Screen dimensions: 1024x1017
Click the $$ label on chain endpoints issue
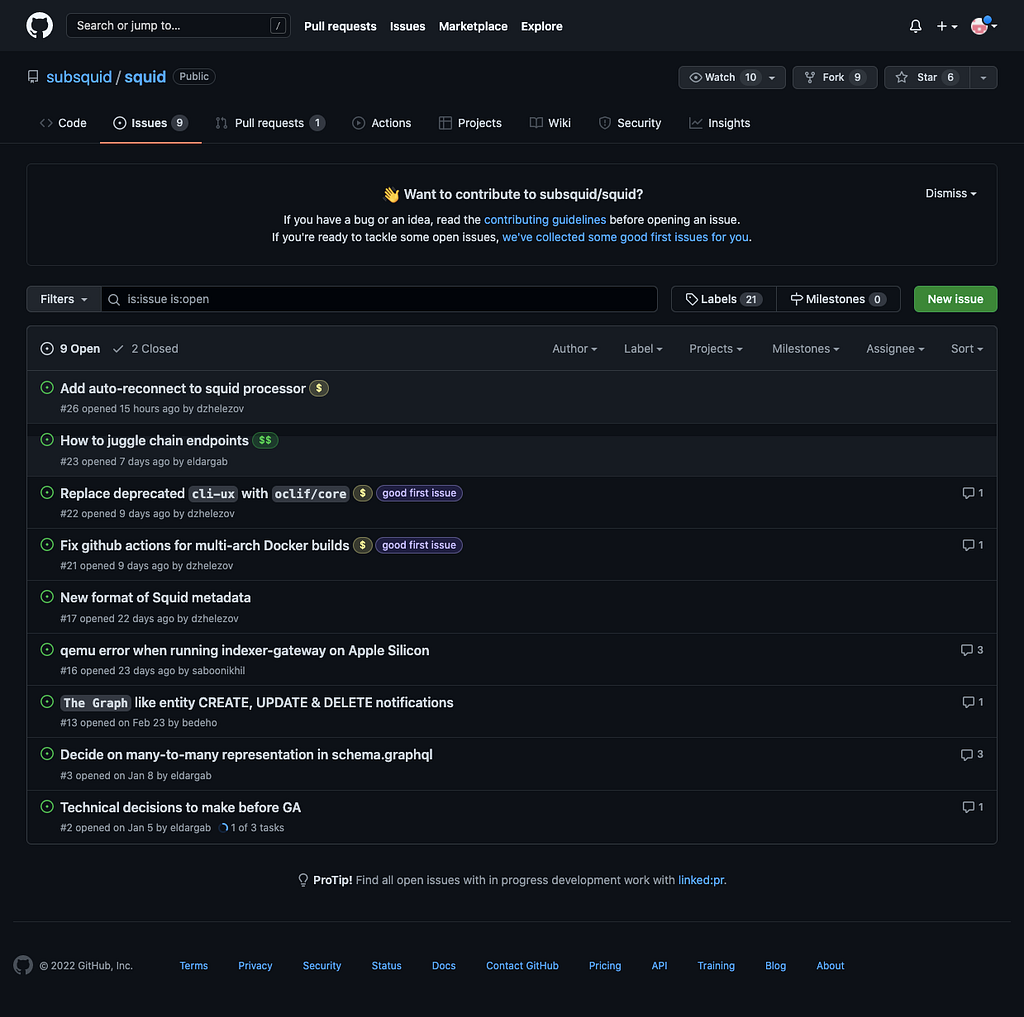coord(265,440)
